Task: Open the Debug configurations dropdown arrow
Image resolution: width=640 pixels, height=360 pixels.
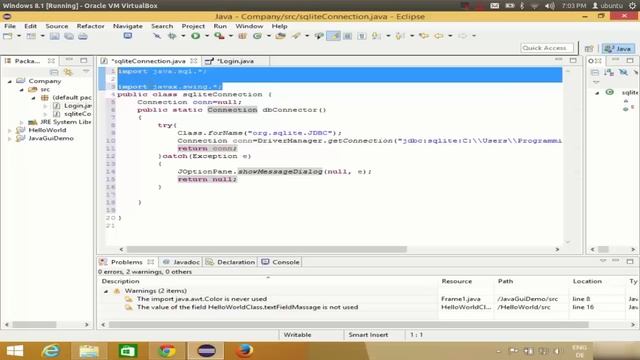Action: (x=183, y=36)
